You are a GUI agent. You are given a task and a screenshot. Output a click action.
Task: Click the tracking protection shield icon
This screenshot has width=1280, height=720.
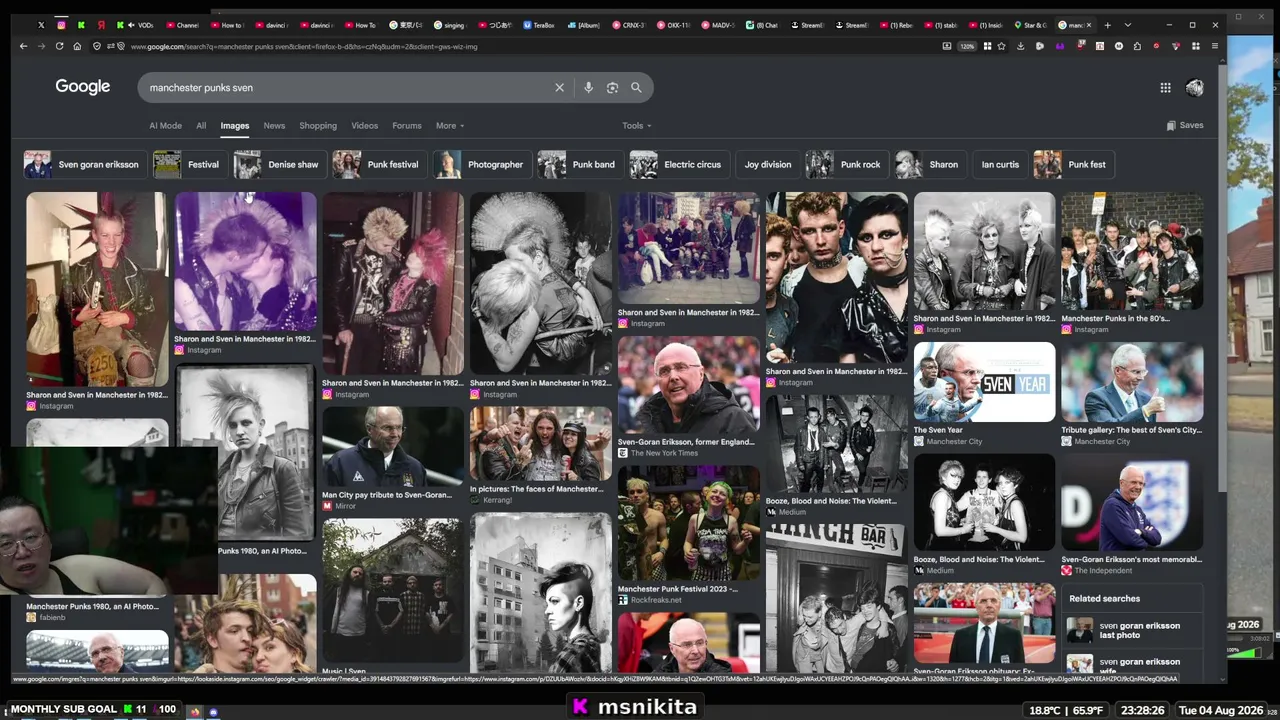coord(96,46)
